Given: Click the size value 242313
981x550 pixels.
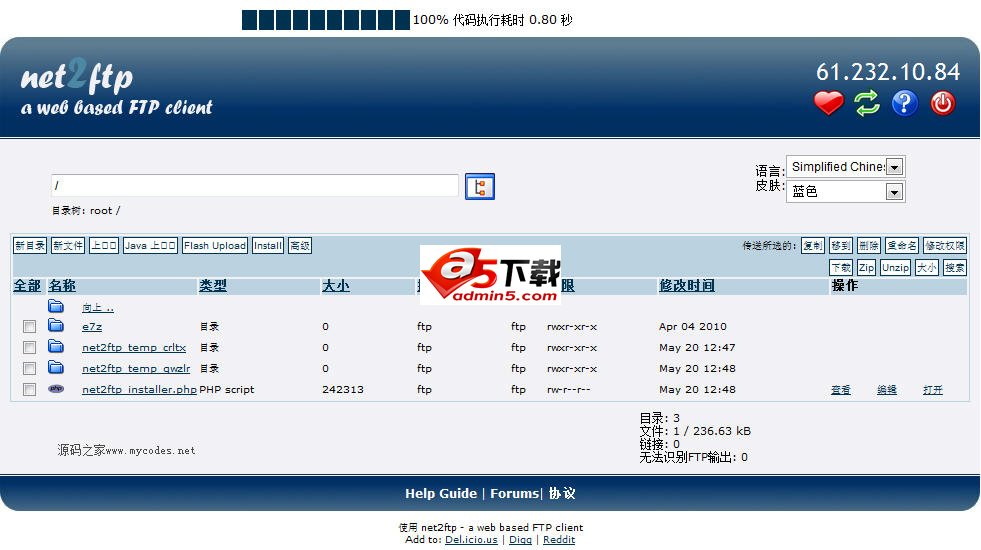Looking at the screenshot, I should tap(343, 389).
